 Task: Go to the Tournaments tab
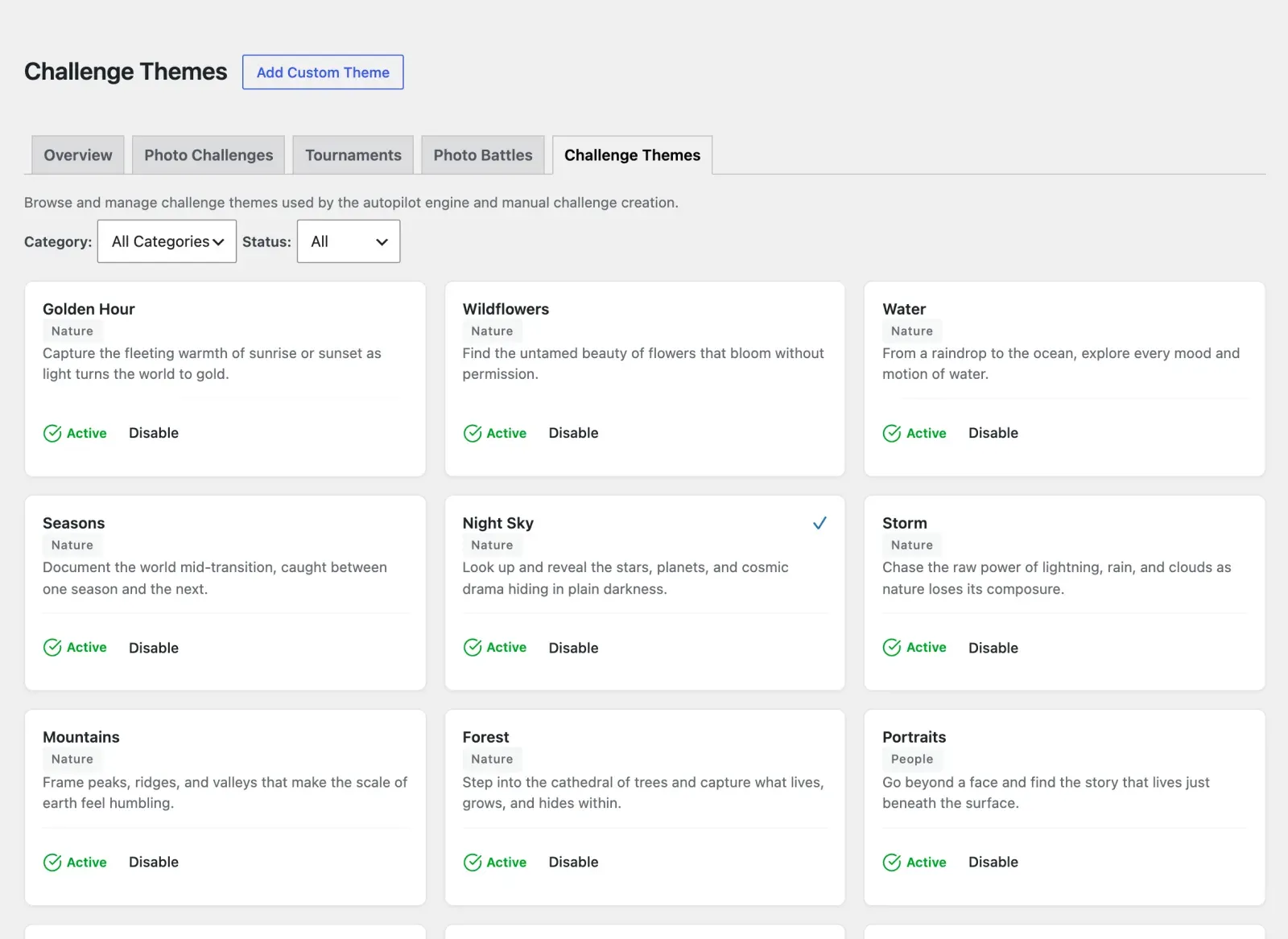(x=353, y=154)
